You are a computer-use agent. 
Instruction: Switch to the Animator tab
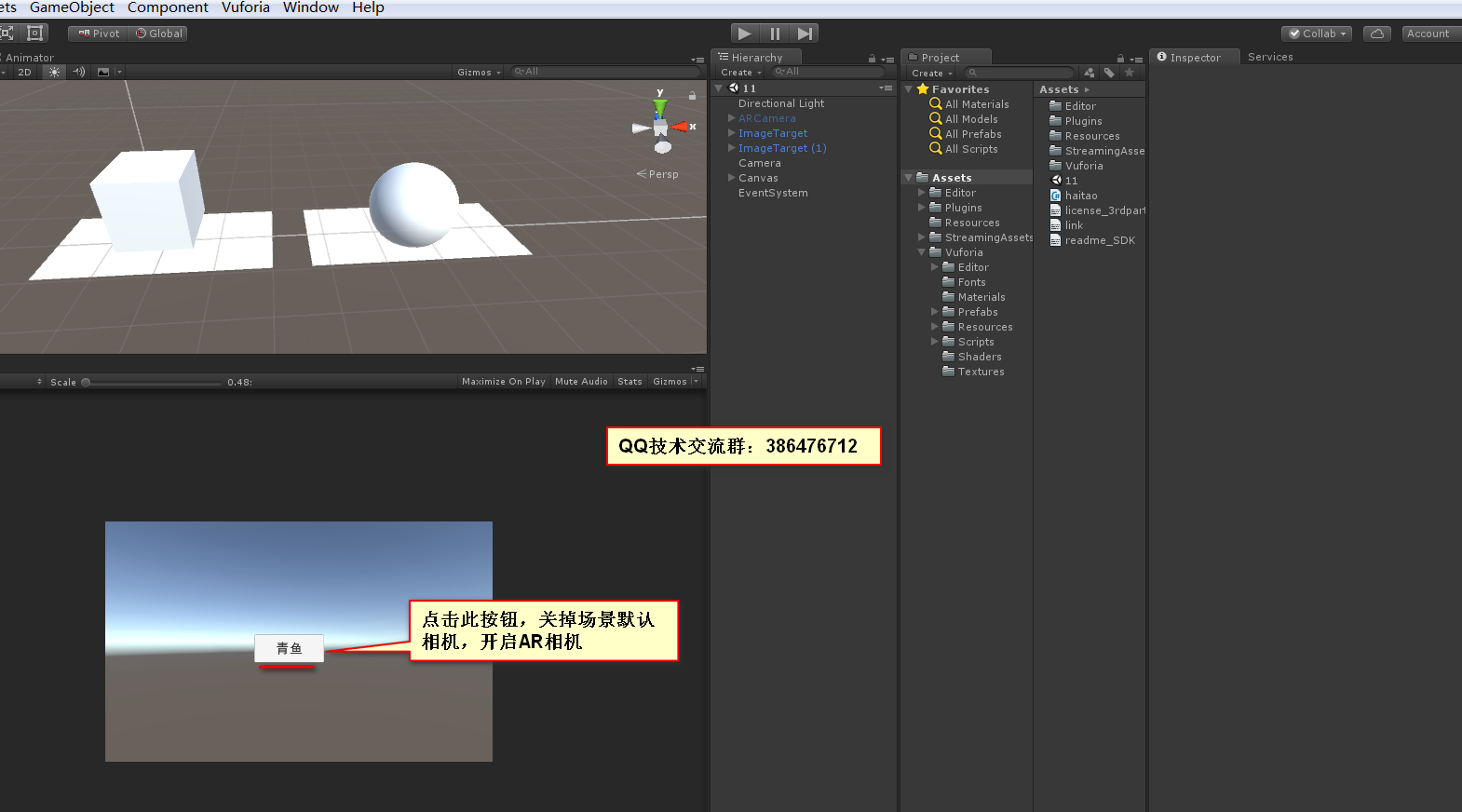click(x=30, y=58)
